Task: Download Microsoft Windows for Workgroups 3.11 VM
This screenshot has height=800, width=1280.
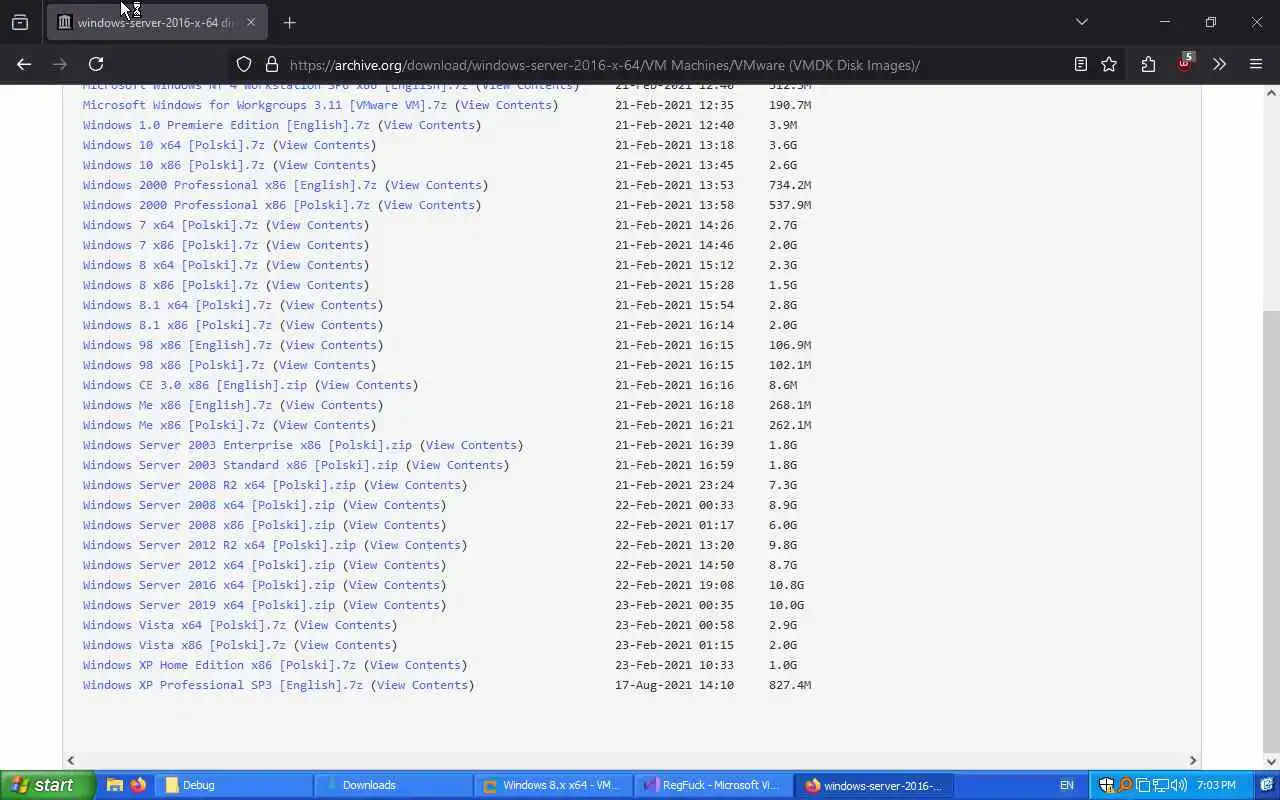Action: tap(265, 105)
